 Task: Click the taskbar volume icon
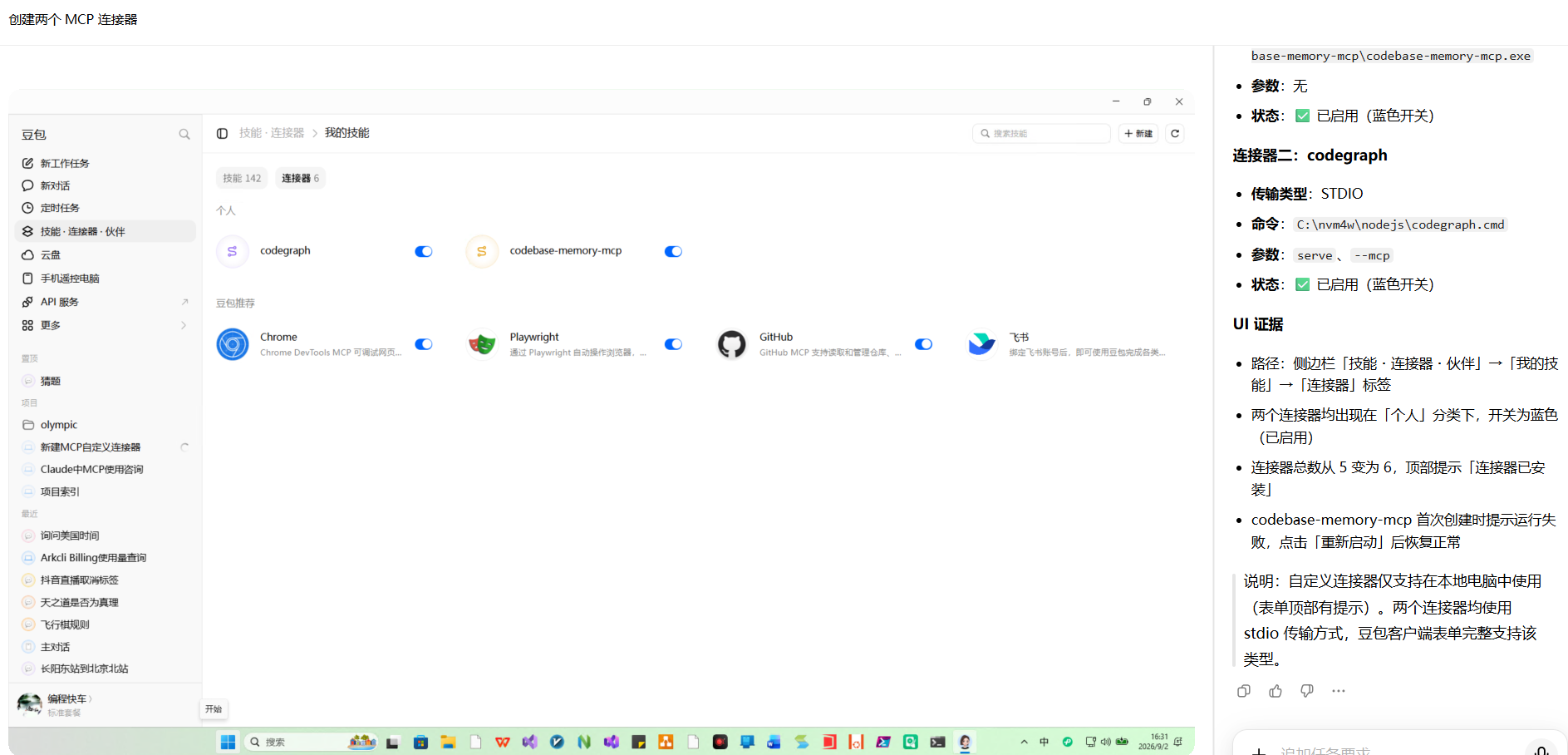pos(1106,742)
